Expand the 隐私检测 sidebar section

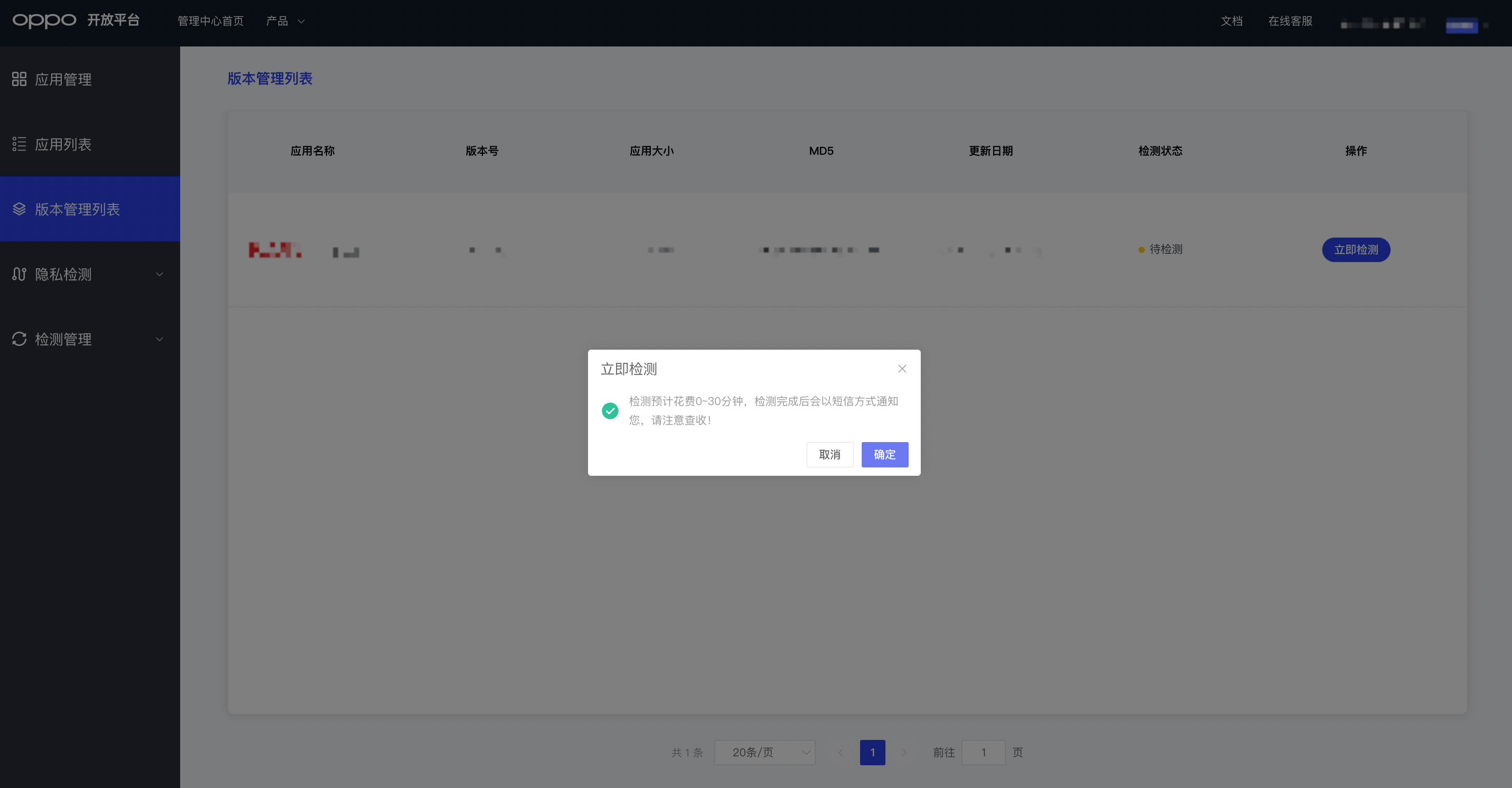tap(159, 274)
